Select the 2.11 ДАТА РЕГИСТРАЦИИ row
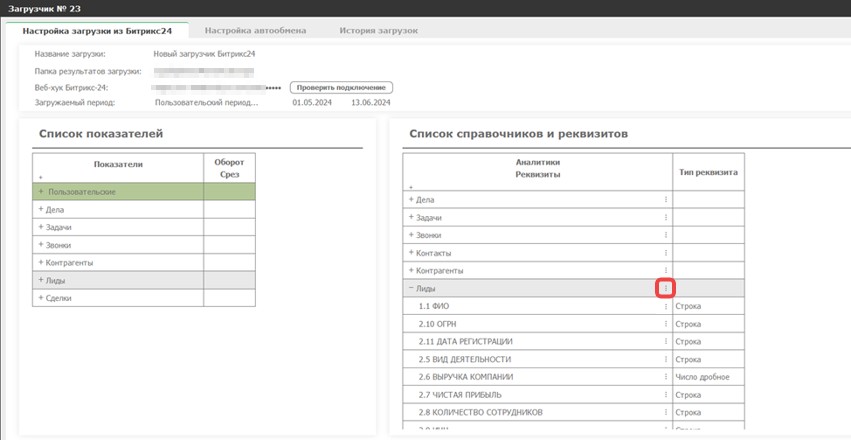851x440 pixels. (x=537, y=341)
